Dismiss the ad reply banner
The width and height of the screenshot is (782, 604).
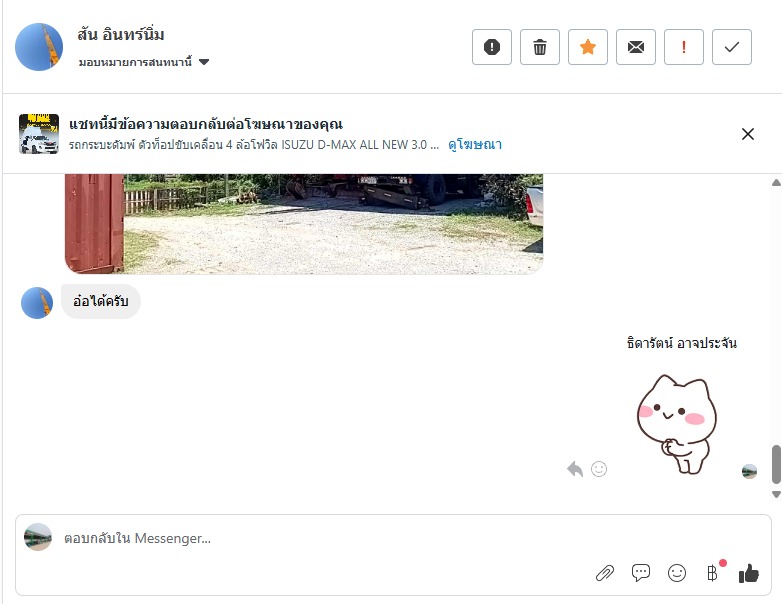[748, 134]
